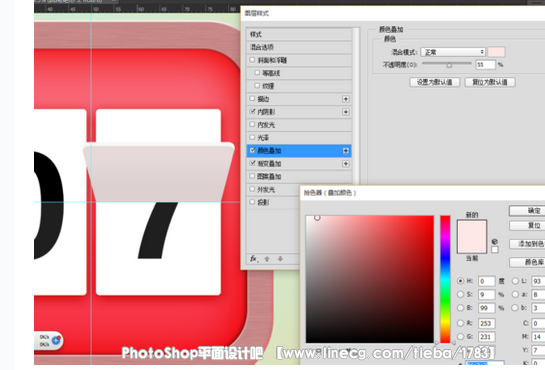Screen dimensions: 545x370
Task: Select the S saturation radio button
Action: (x=461, y=294)
